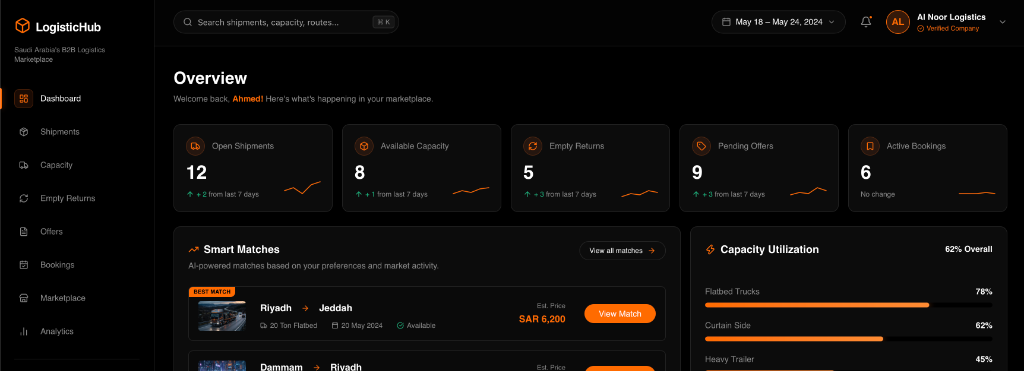Viewport: 1024px width, 371px height.
Task: Click the Open Shipments sparkline chart
Action: pyautogui.click(x=302, y=188)
